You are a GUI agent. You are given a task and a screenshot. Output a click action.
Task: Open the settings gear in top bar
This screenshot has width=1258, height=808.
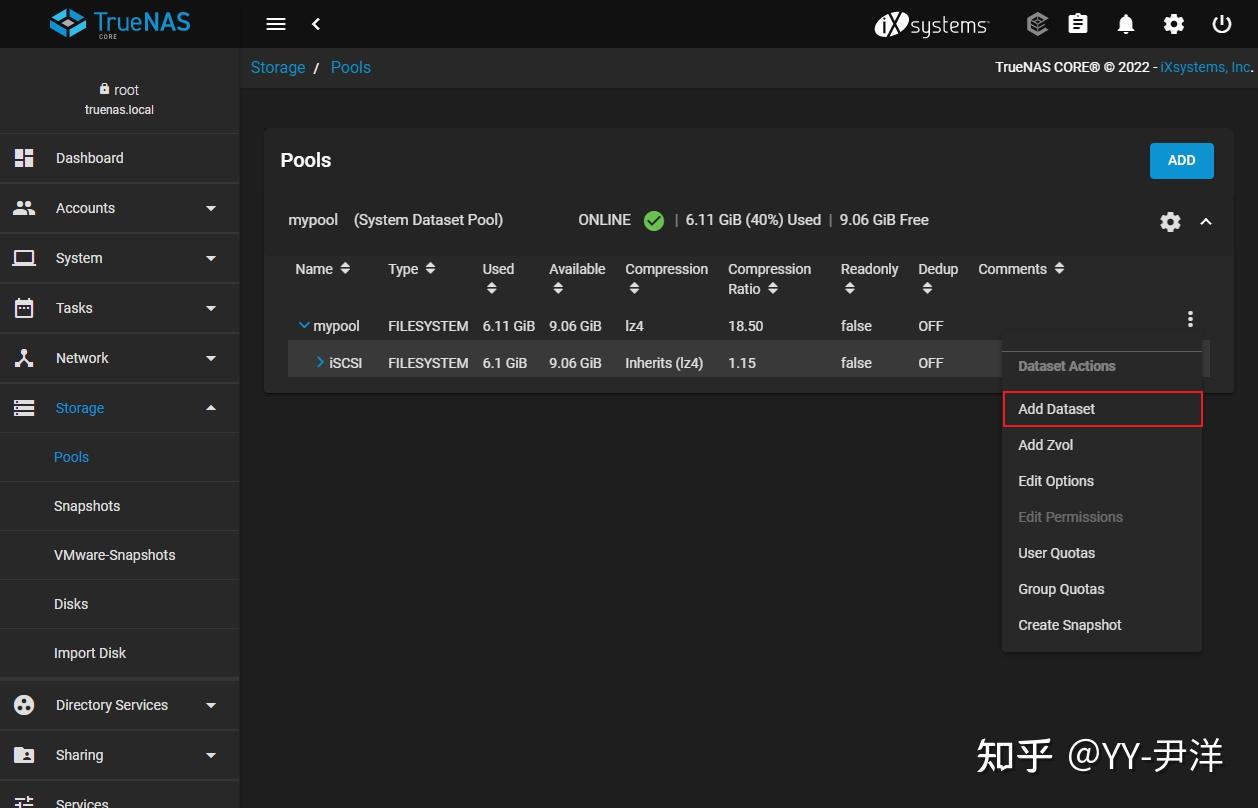coord(1174,24)
